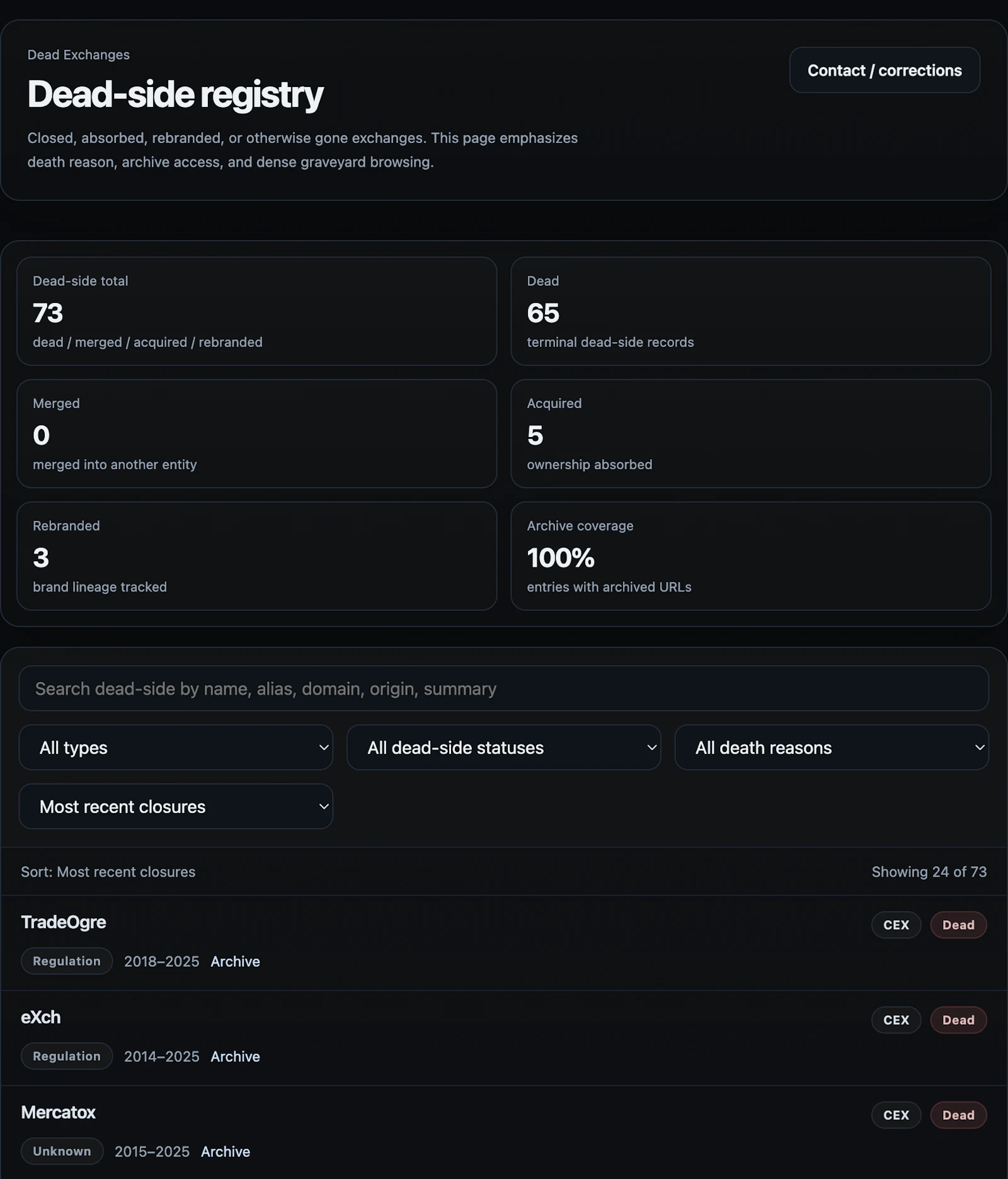Click the dead-side search input field
The image size is (1008, 1179).
pos(504,688)
